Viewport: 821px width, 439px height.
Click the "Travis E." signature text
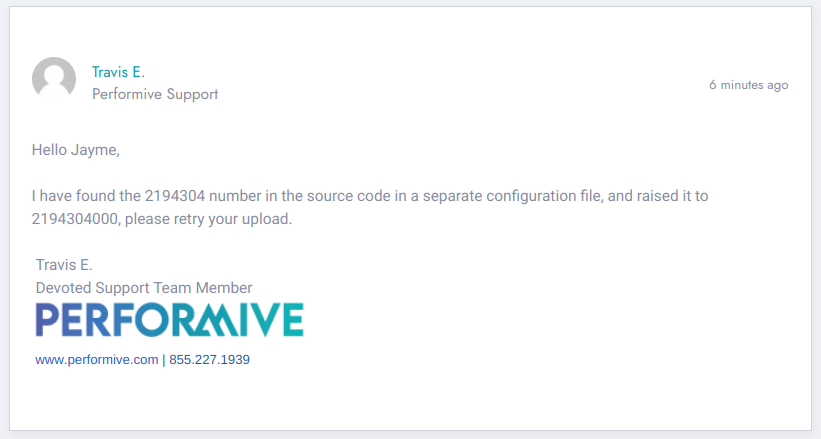[64, 265]
